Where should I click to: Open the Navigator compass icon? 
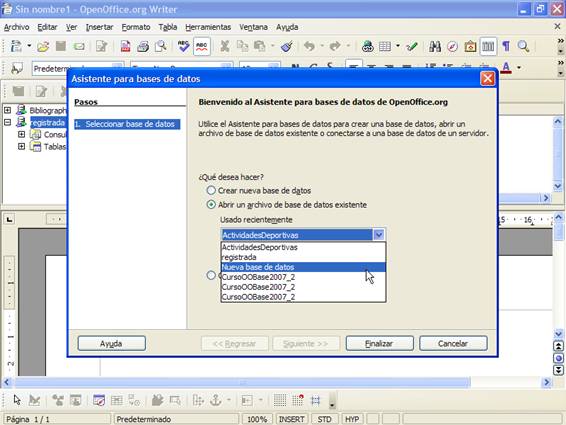point(452,47)
